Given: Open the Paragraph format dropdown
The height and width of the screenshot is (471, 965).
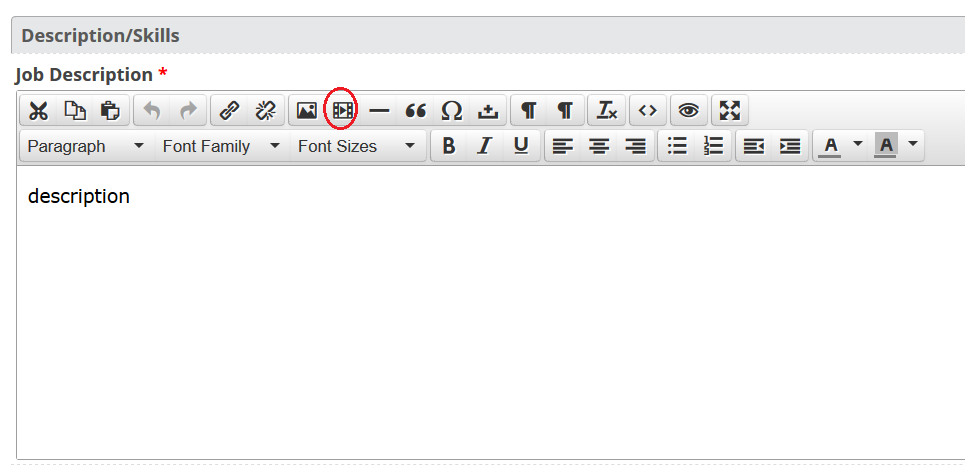Looking at the screenshot, I should [x=87, y=146].
